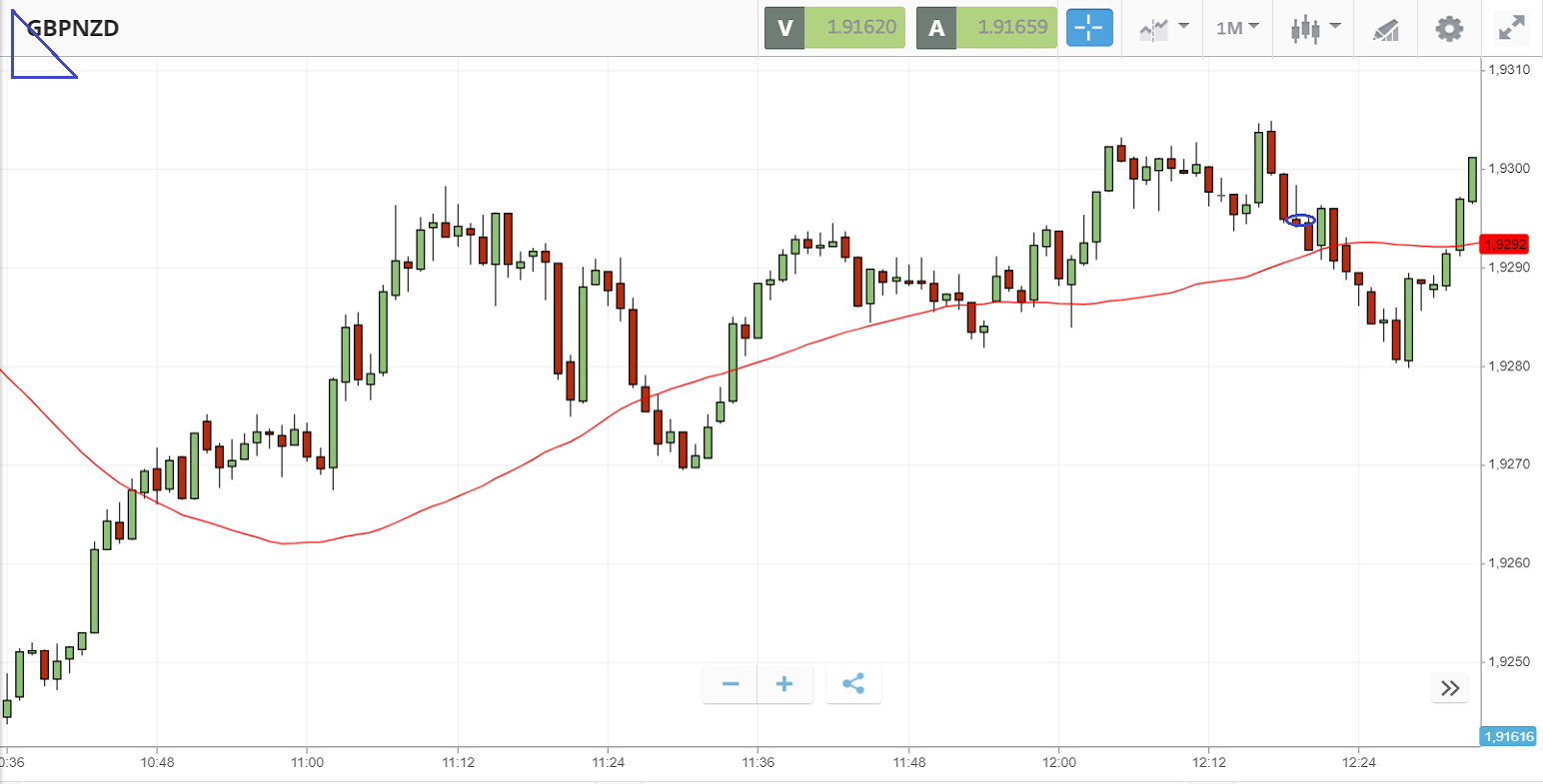Zoom in the chart with plus button
The height and width of the screenshot is (784, 1543).
tap(784, 684)
